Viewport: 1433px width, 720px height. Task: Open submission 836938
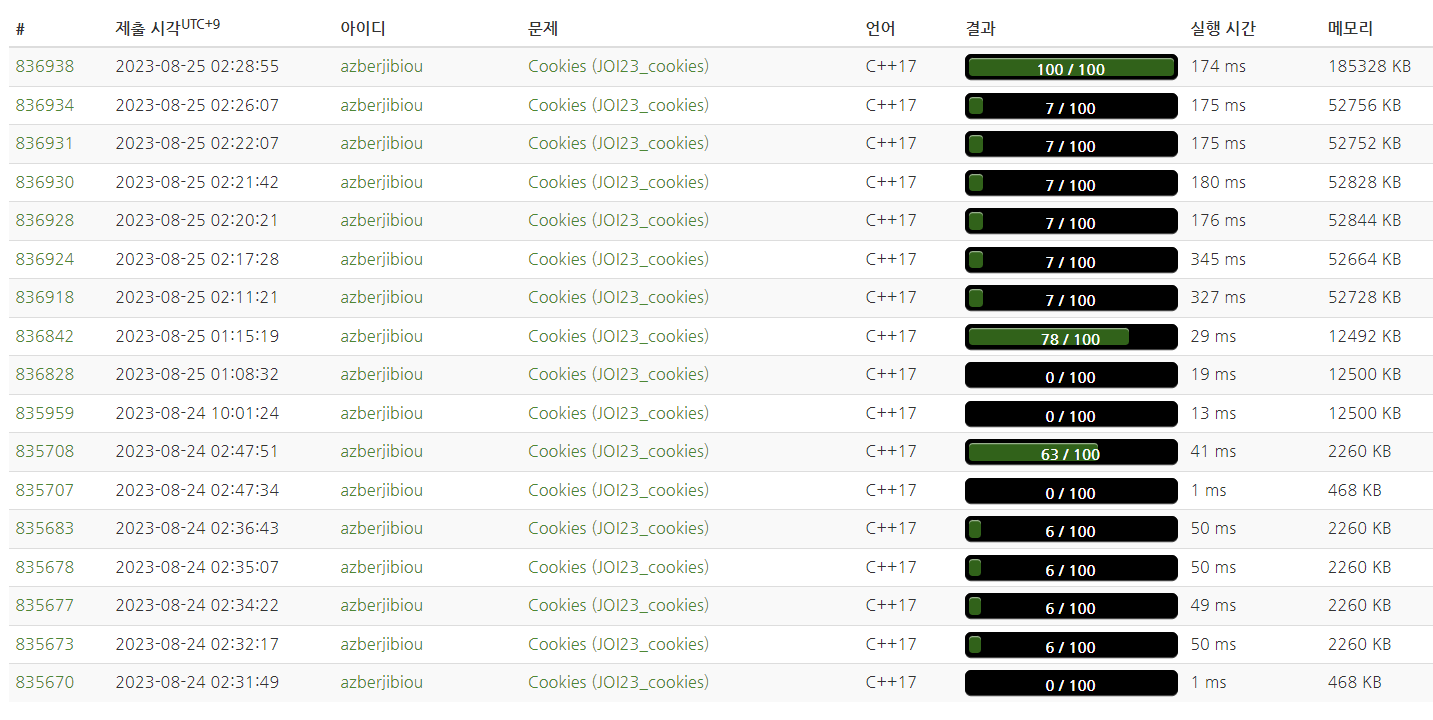click(x=45, y=67)
